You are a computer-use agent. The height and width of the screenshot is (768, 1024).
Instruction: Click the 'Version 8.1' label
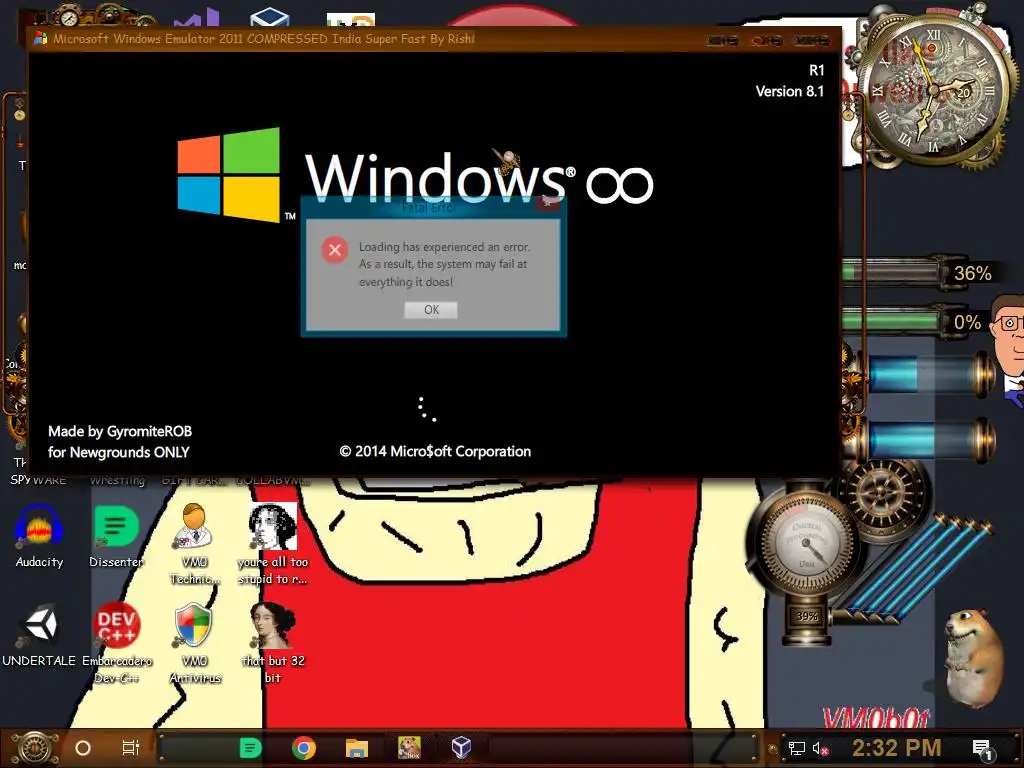click(x=790, y=91)
